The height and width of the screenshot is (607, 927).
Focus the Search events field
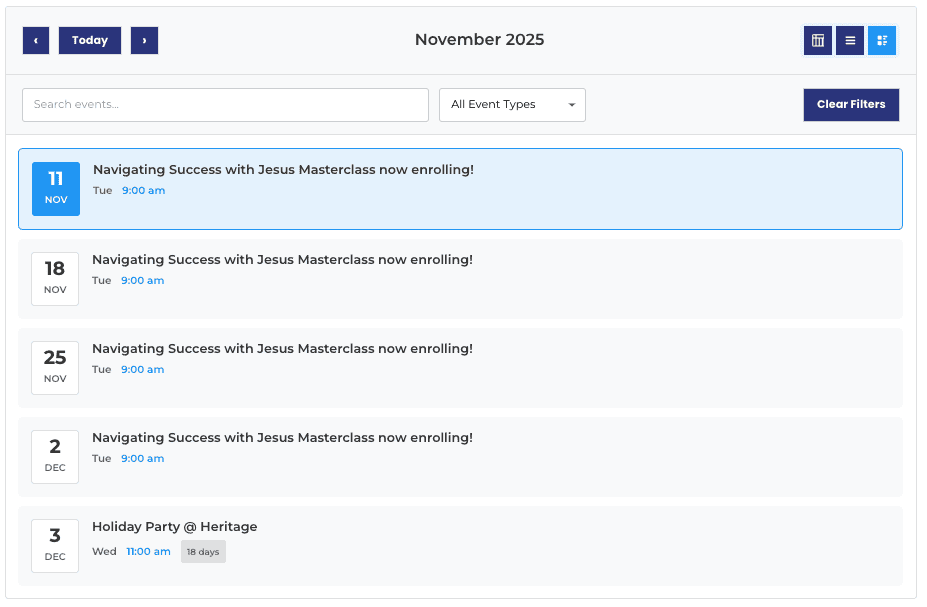pos(225,105)
